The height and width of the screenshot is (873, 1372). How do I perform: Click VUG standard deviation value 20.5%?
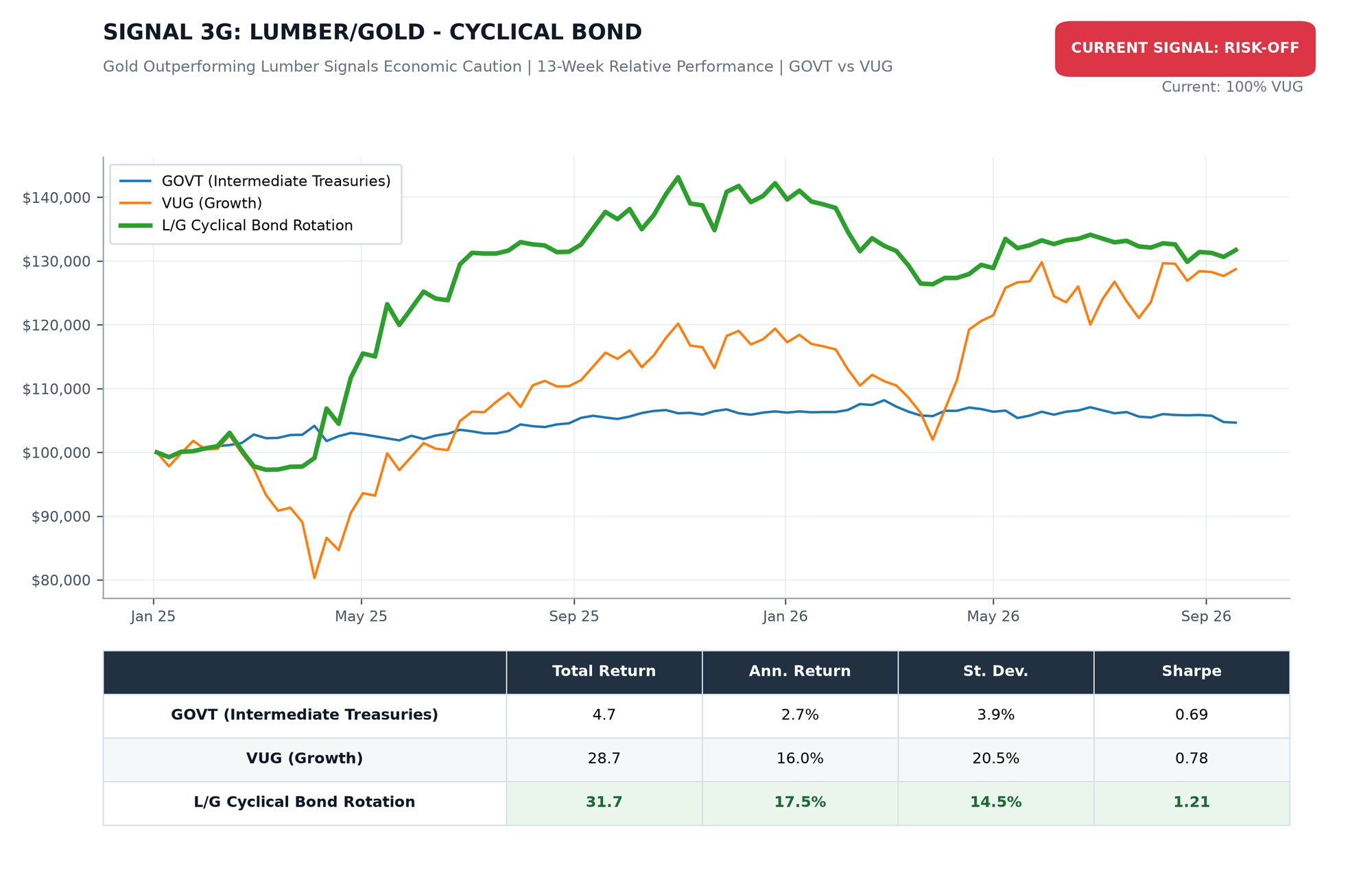tap(996, 758)
